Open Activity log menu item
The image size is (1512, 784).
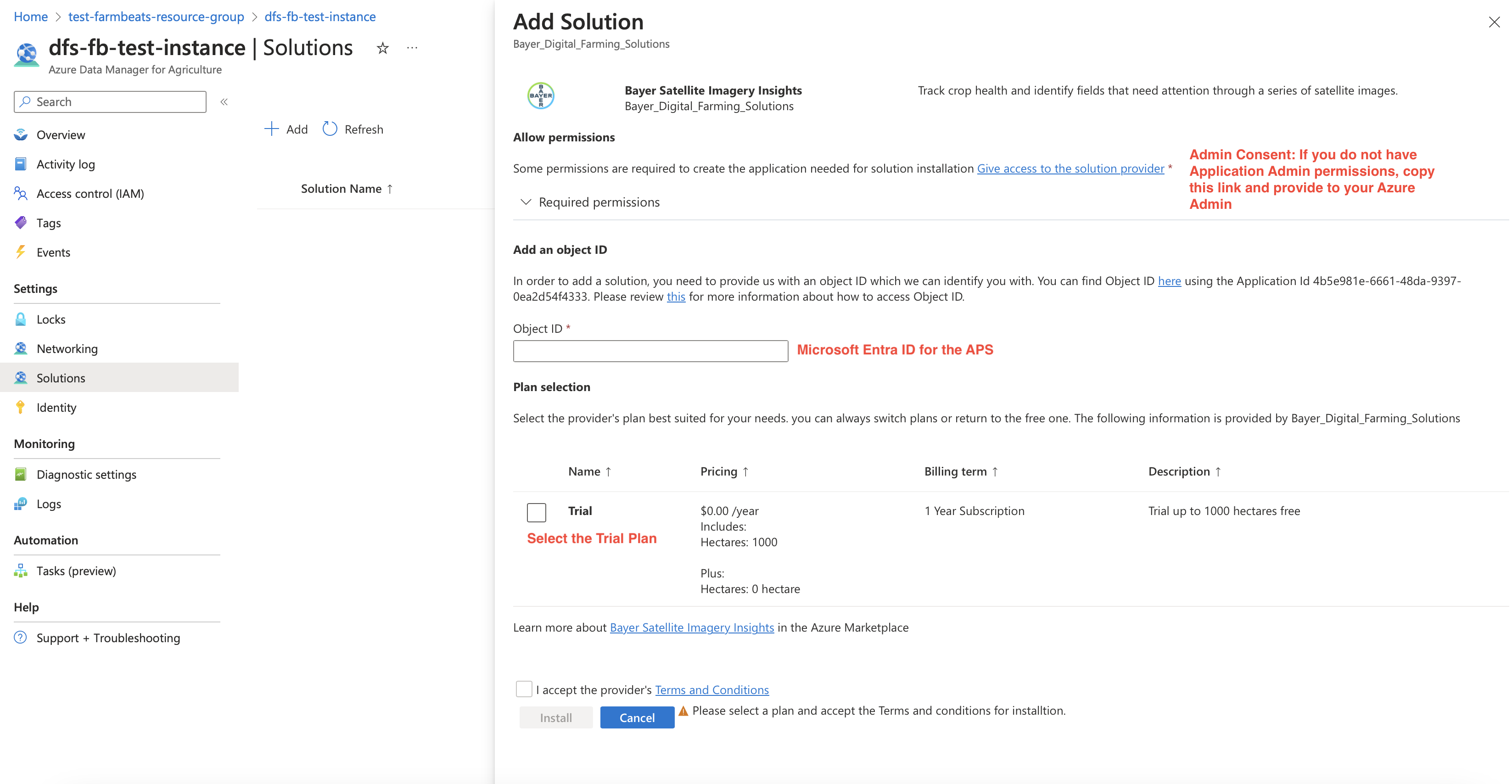tap(119, 164)
